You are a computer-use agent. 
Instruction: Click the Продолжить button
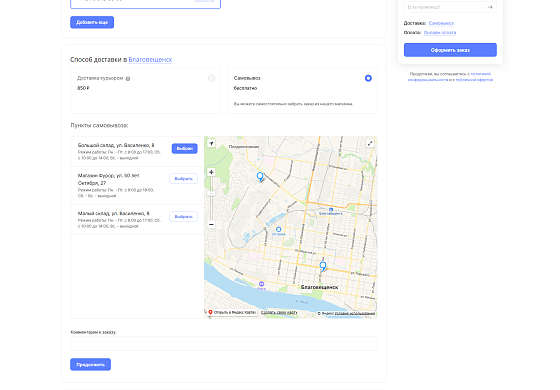(90, 365)
